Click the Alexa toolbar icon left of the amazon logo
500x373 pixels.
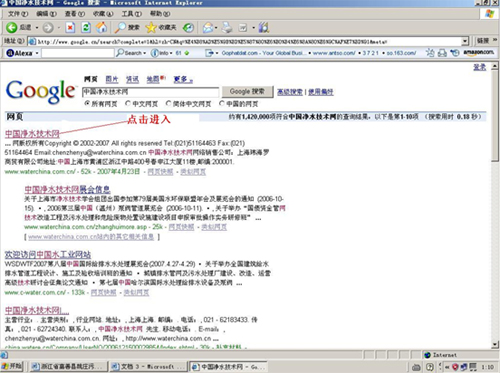coord(455,53)
